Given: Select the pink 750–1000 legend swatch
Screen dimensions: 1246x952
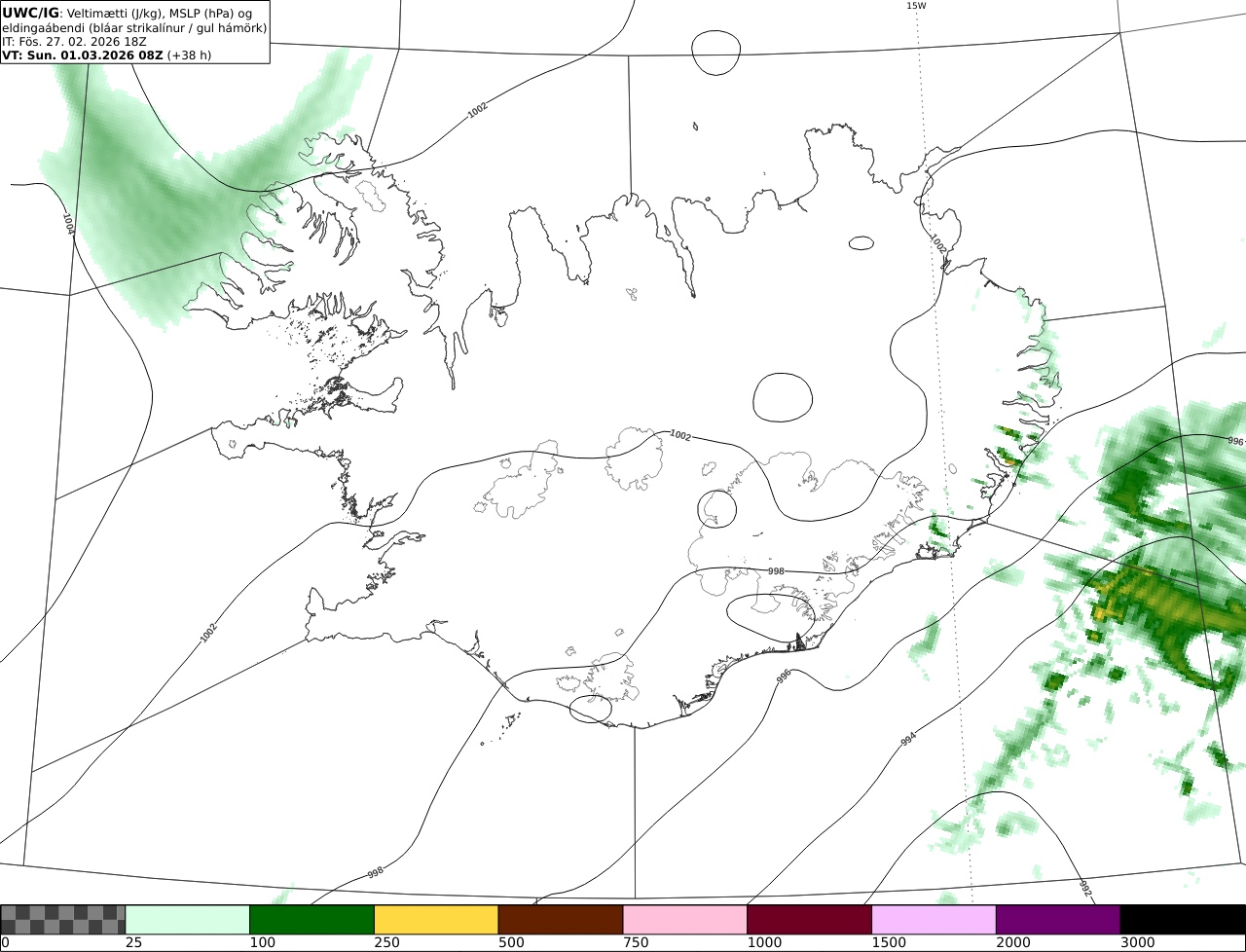Looking at the screenshot, I should coord(685,920).
